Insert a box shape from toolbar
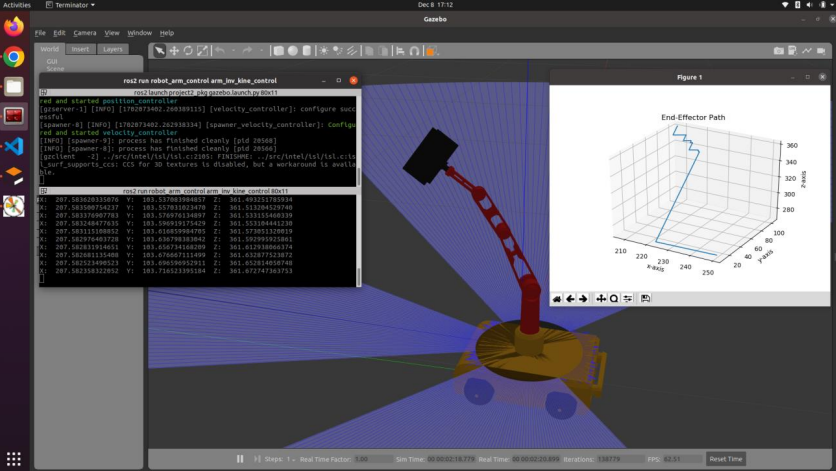This screenshot has height=471, width=836. (x=280, y=50)
